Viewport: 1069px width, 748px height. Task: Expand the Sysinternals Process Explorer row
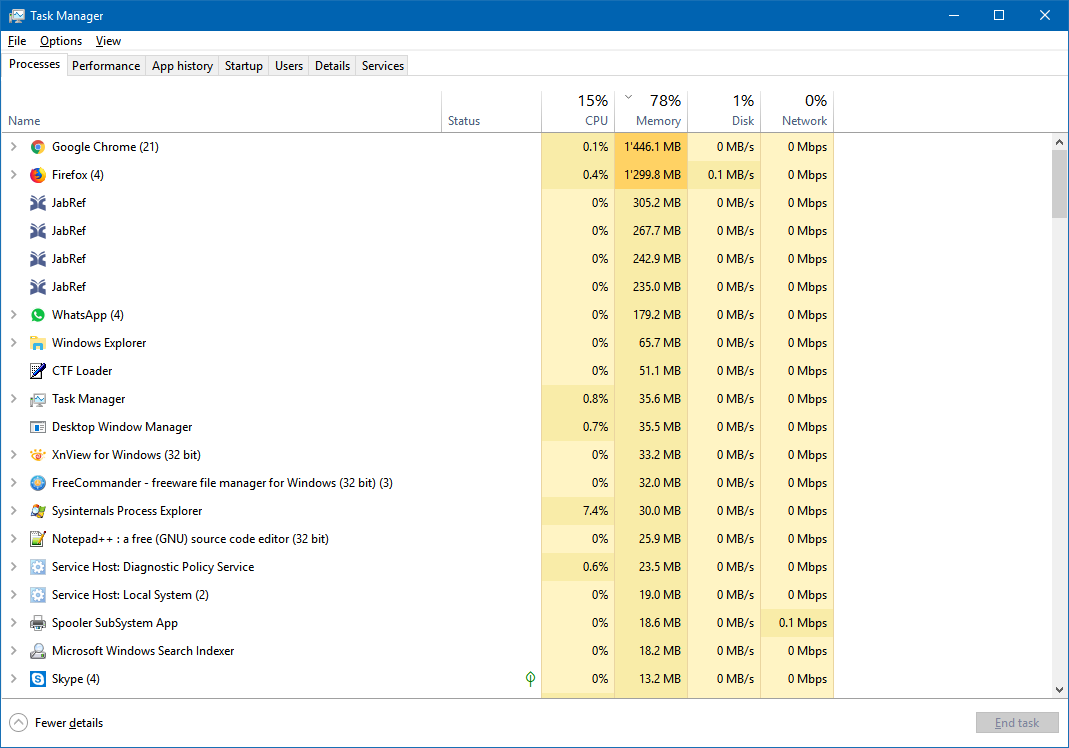tap(14, 511)
